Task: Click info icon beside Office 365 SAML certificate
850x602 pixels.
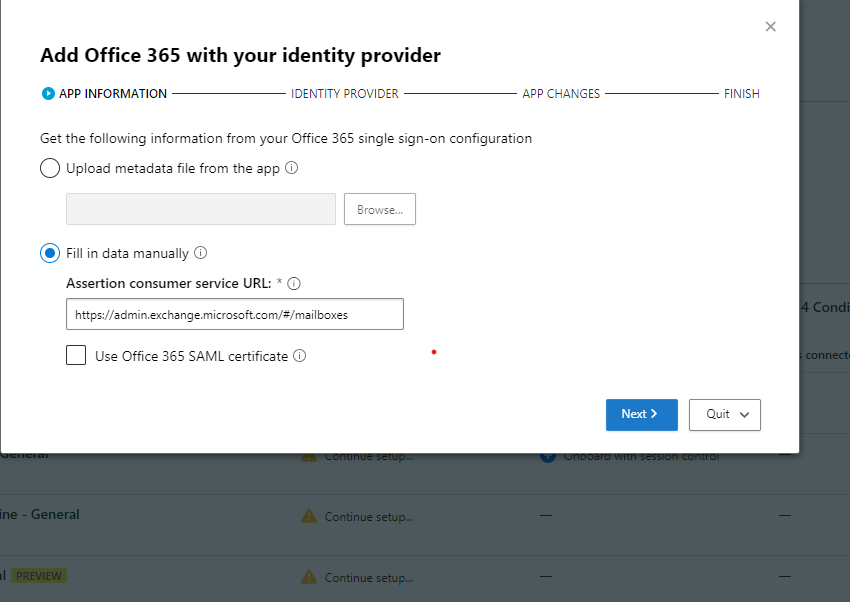Action: (300, 355)
